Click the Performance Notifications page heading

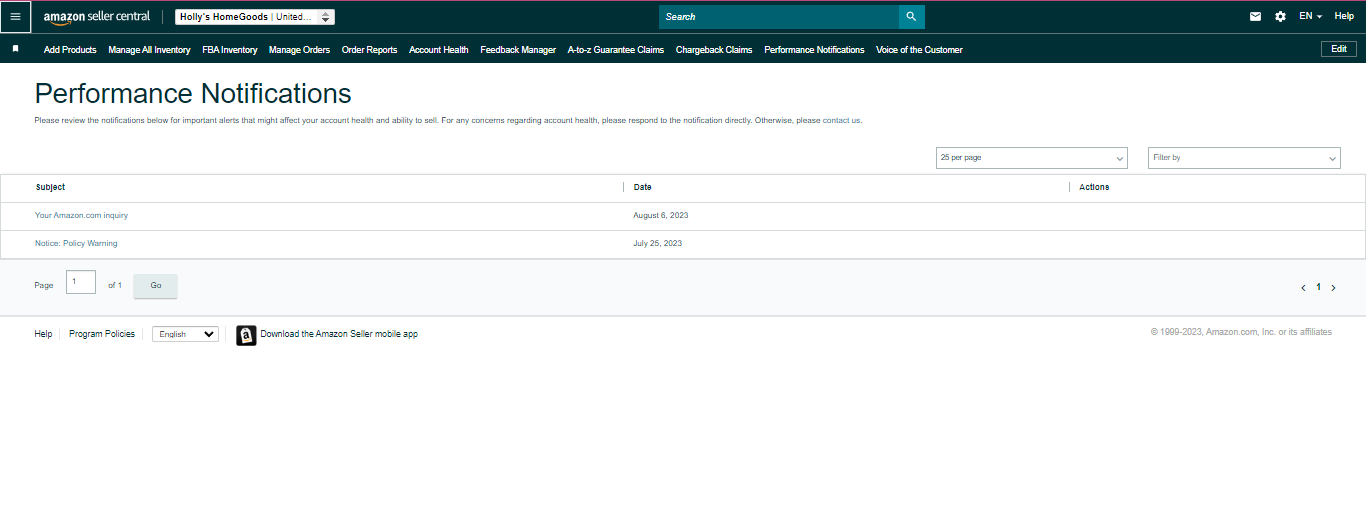[193, 94]
